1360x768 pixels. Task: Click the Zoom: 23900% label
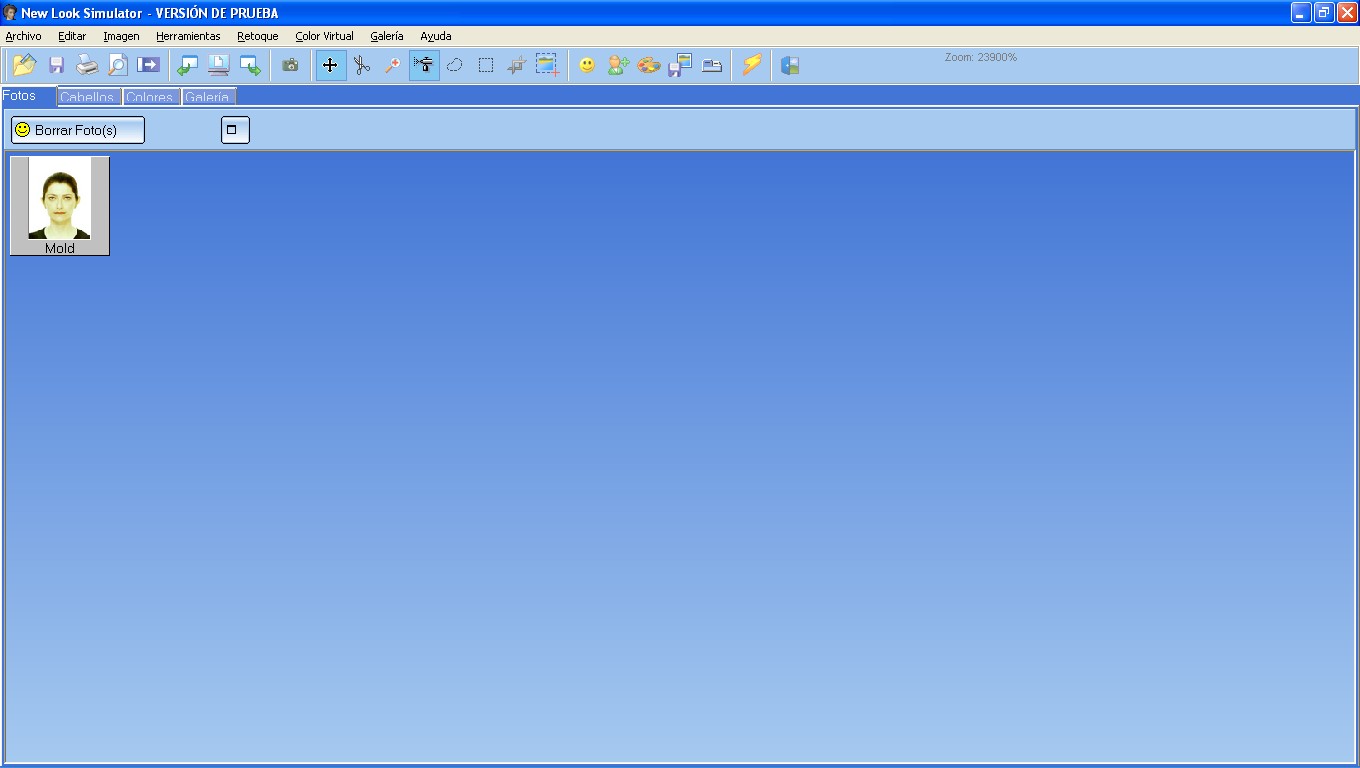[x=981, y=57]
